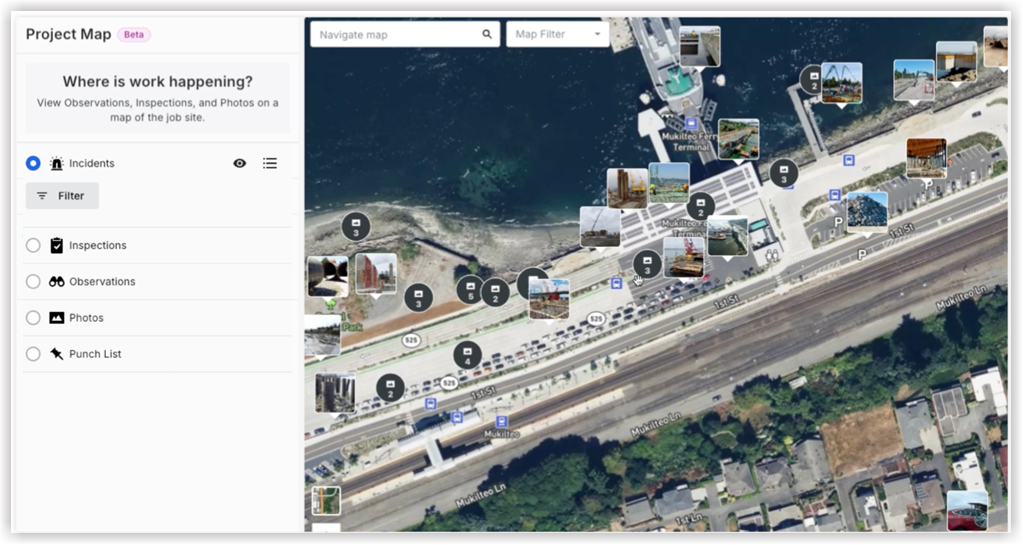Click the Mukilteo station transit icon

coord(501,422)
